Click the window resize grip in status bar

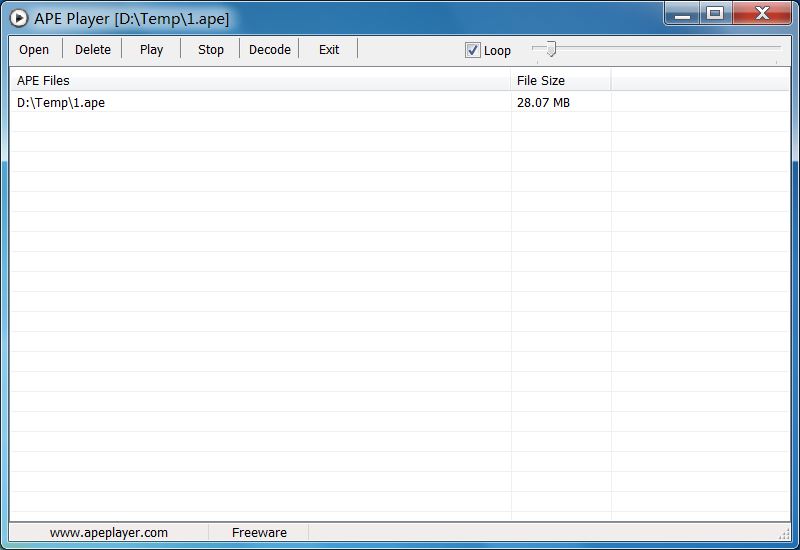coord(784,534)
